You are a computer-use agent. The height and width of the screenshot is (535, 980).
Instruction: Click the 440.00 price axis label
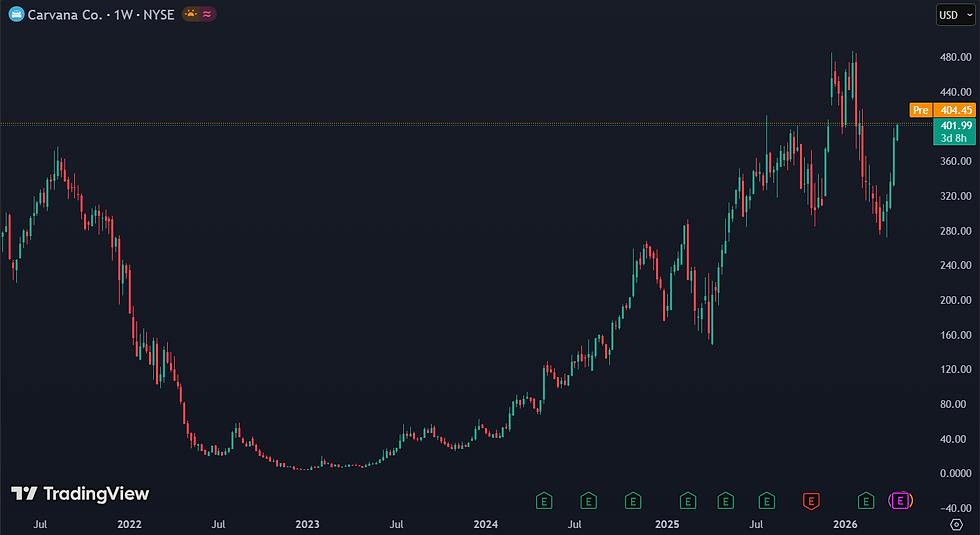point(956,92)
